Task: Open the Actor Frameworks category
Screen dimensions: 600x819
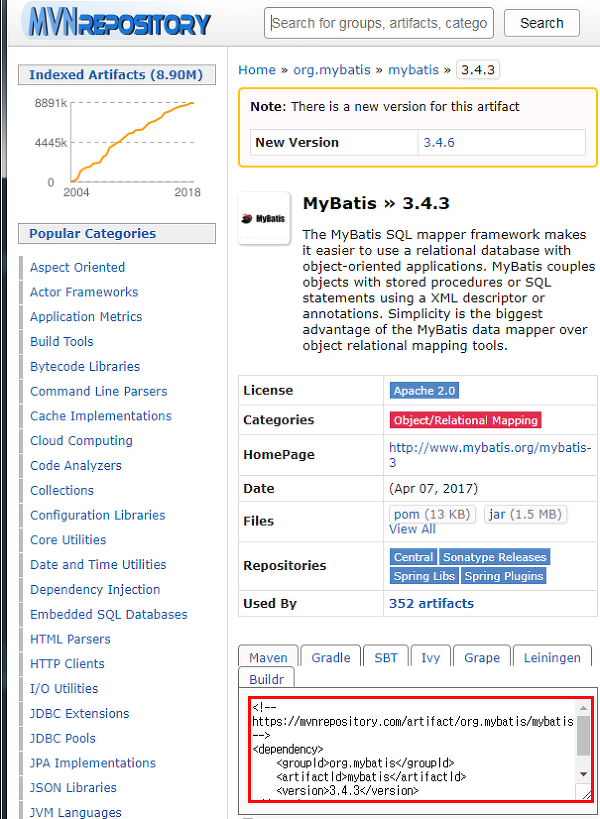Action: [x=84, y=292]
